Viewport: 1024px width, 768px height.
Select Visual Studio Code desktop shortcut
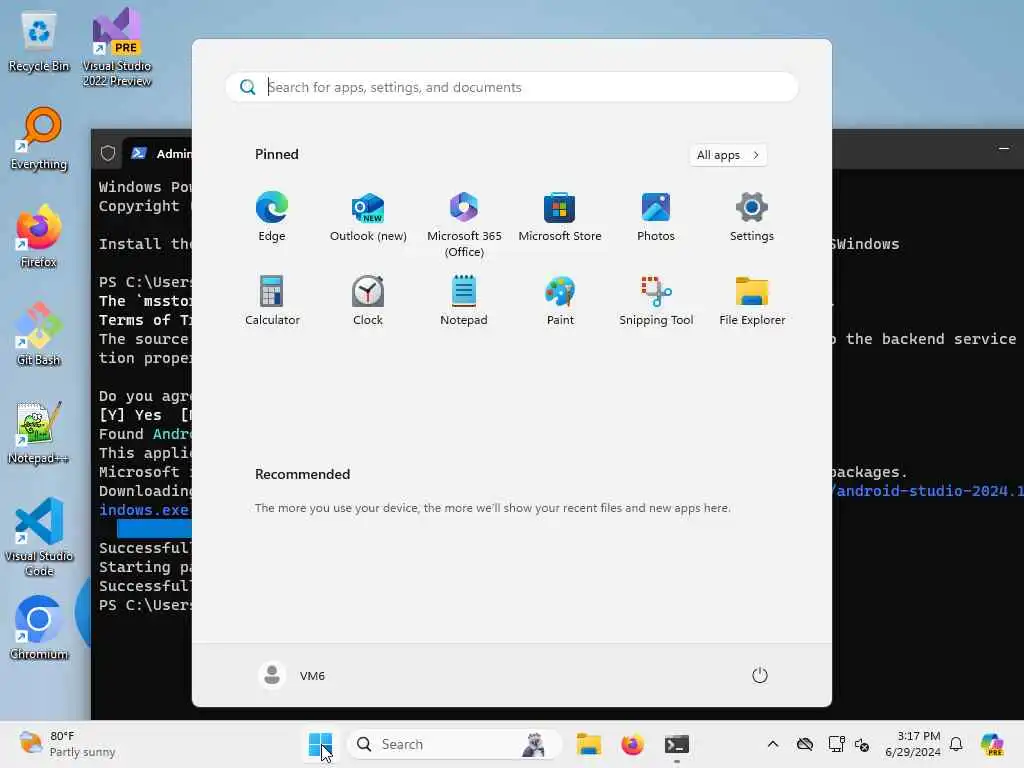(x=39, y=537)
